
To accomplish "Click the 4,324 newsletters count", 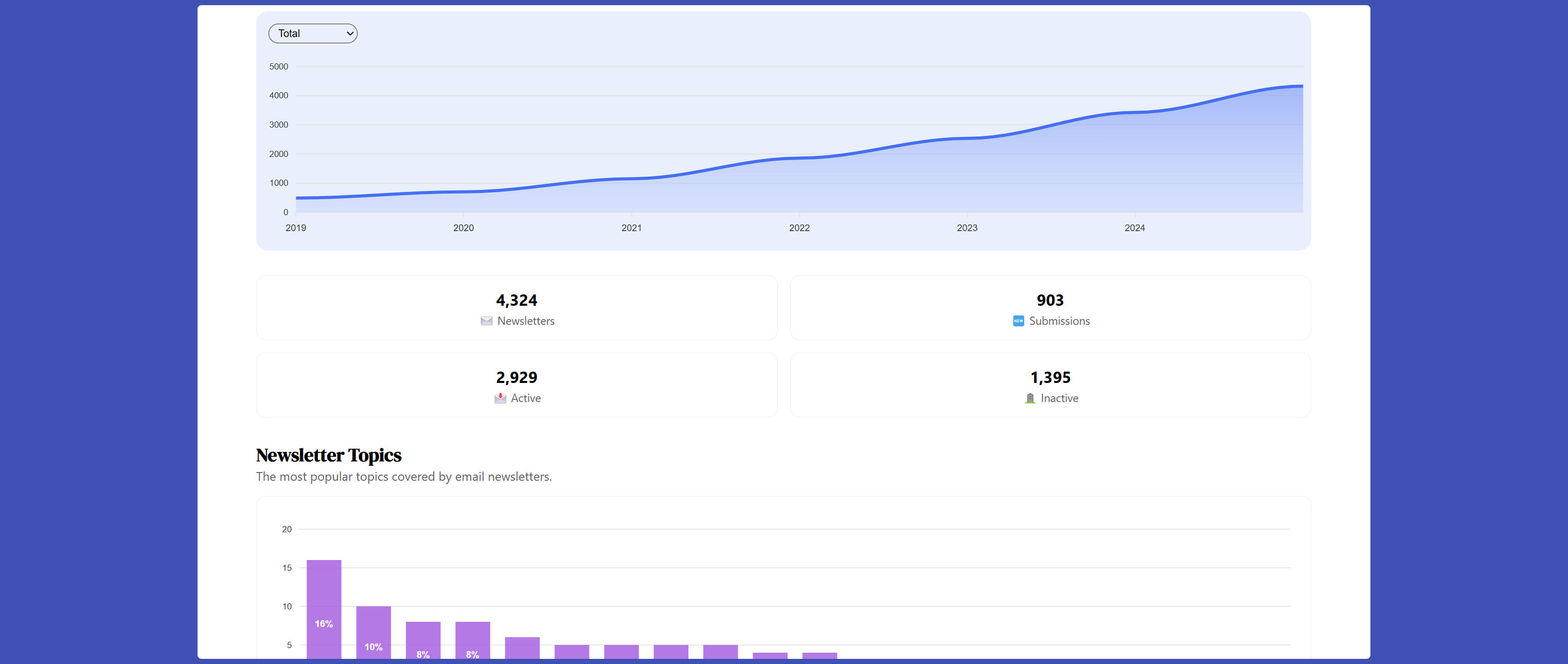I will 517,300.
